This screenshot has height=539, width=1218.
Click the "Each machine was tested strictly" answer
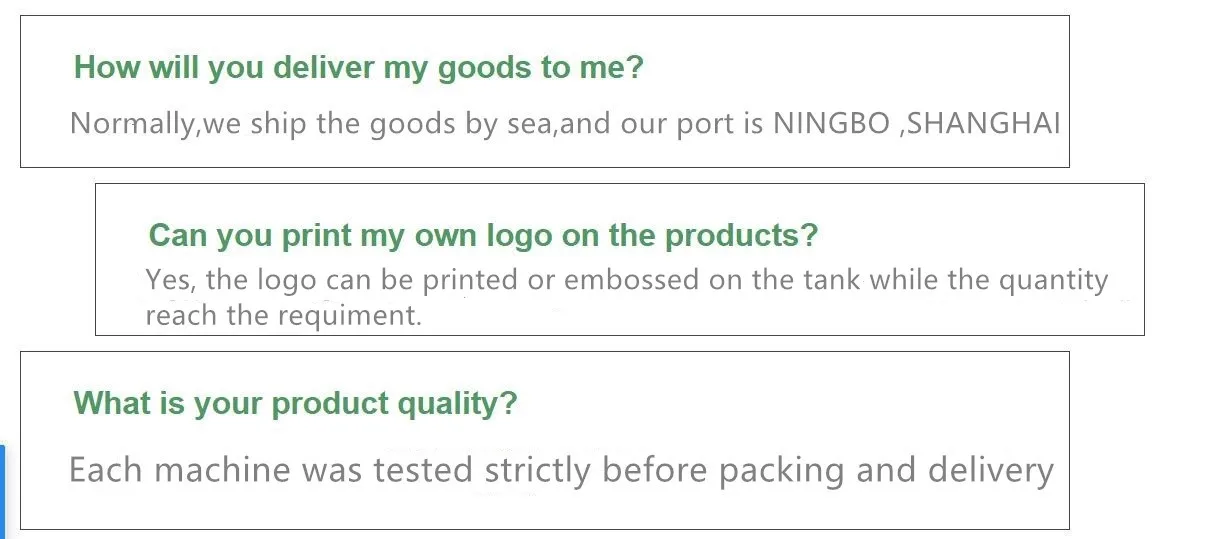coord(561,470)
